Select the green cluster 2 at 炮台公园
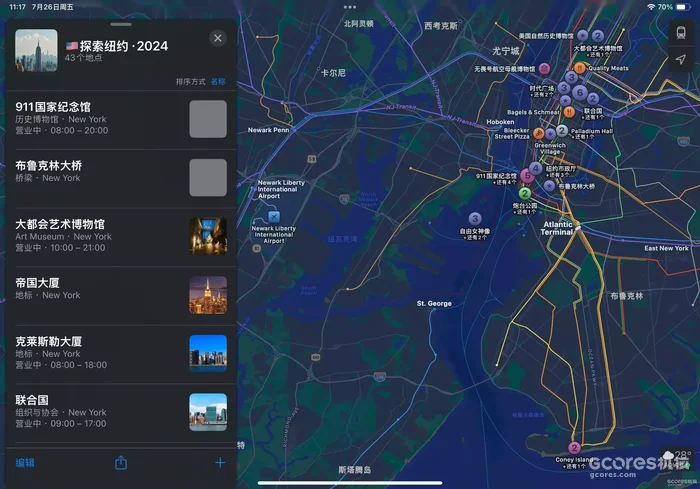The height and width of the screenshot is (489, 700). (525, 193)
